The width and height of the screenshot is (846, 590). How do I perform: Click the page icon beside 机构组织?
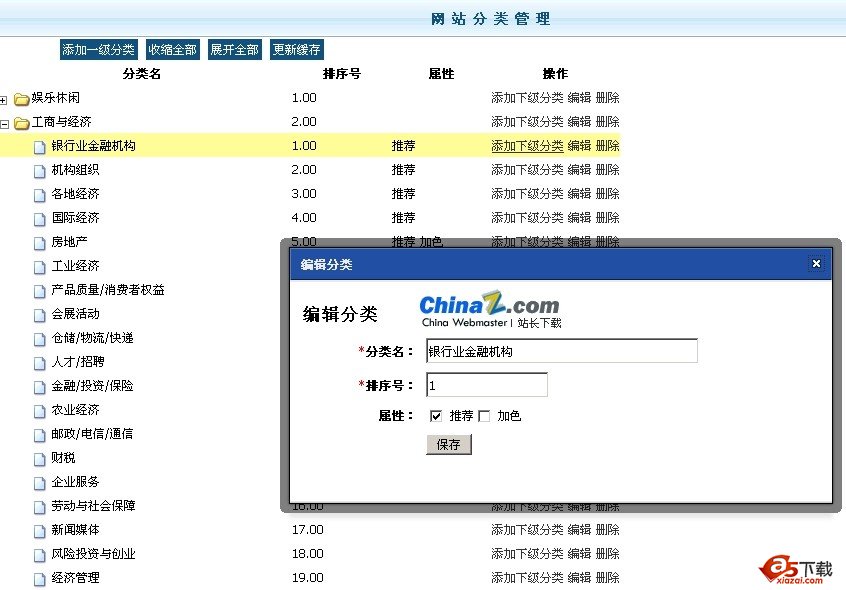click(x=39, y=171)
